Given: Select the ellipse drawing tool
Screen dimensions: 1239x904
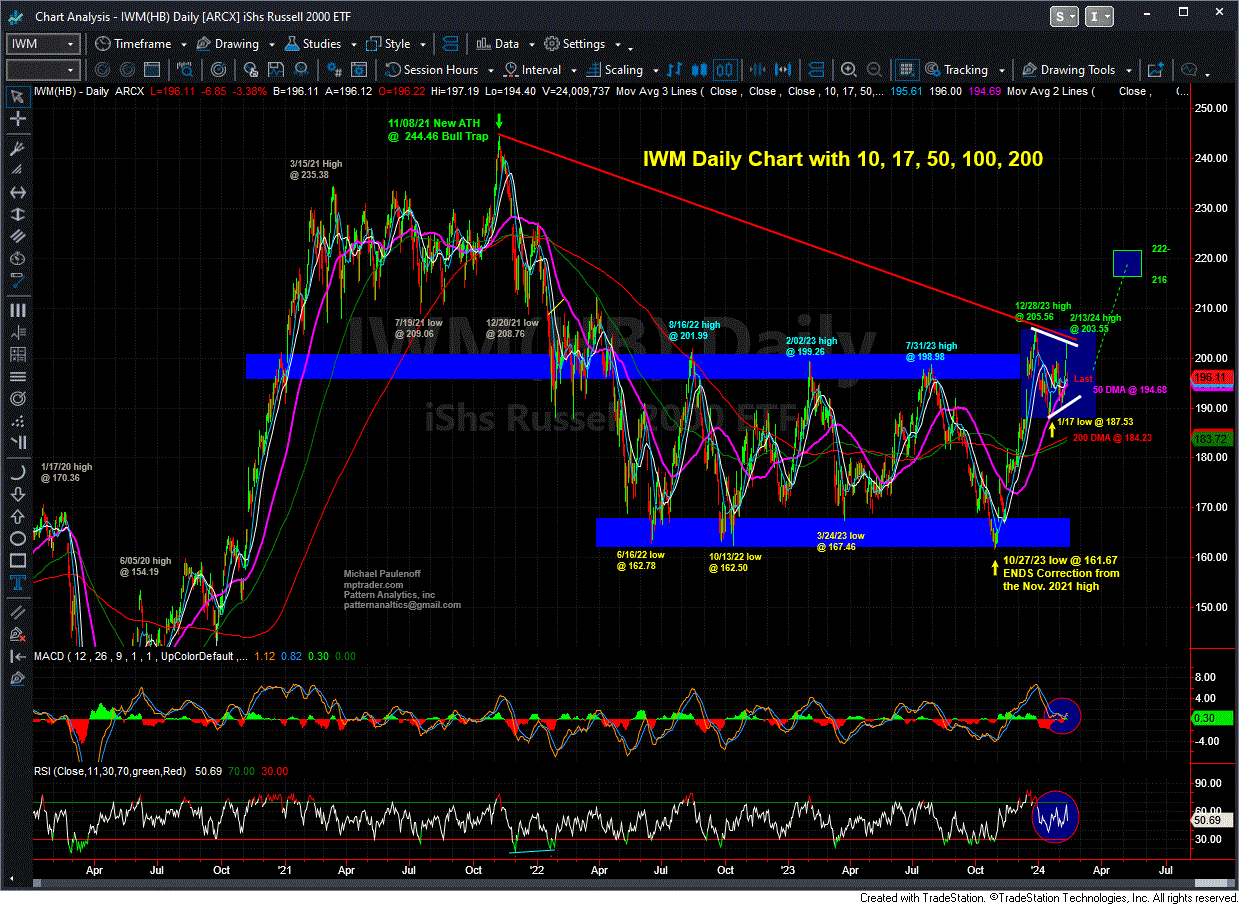Looking at the screenshot, I should click(17, 539).
